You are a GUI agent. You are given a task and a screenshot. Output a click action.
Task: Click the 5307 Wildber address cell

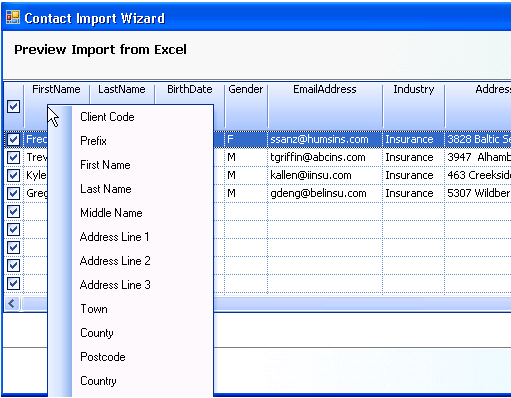click(478, 193)
